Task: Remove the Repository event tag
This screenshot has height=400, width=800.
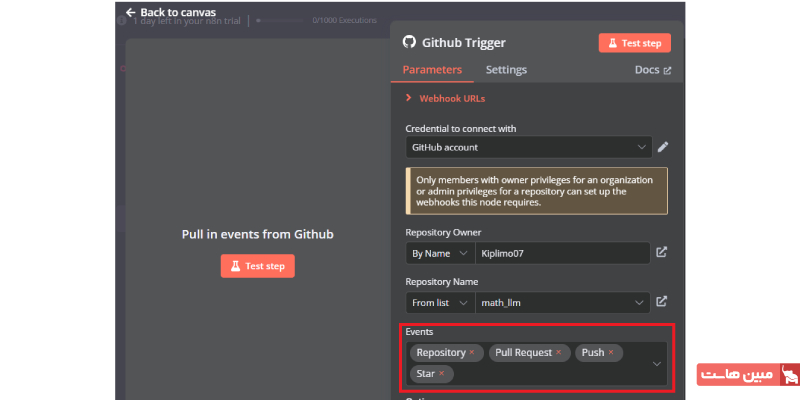Action: pyautogui.click(x=472, y=353)
